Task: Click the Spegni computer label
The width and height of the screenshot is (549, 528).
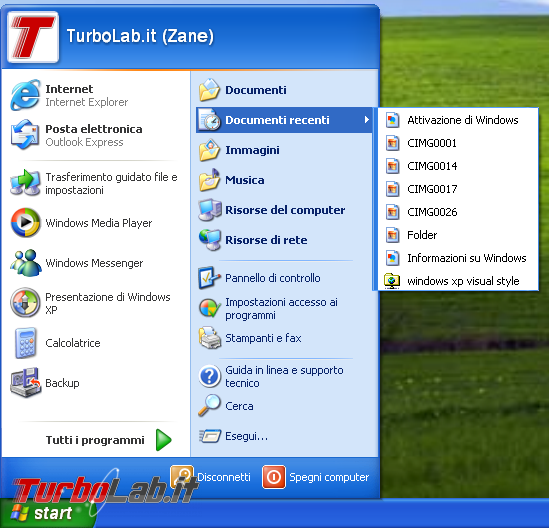Action: click(x=329, y=477)
